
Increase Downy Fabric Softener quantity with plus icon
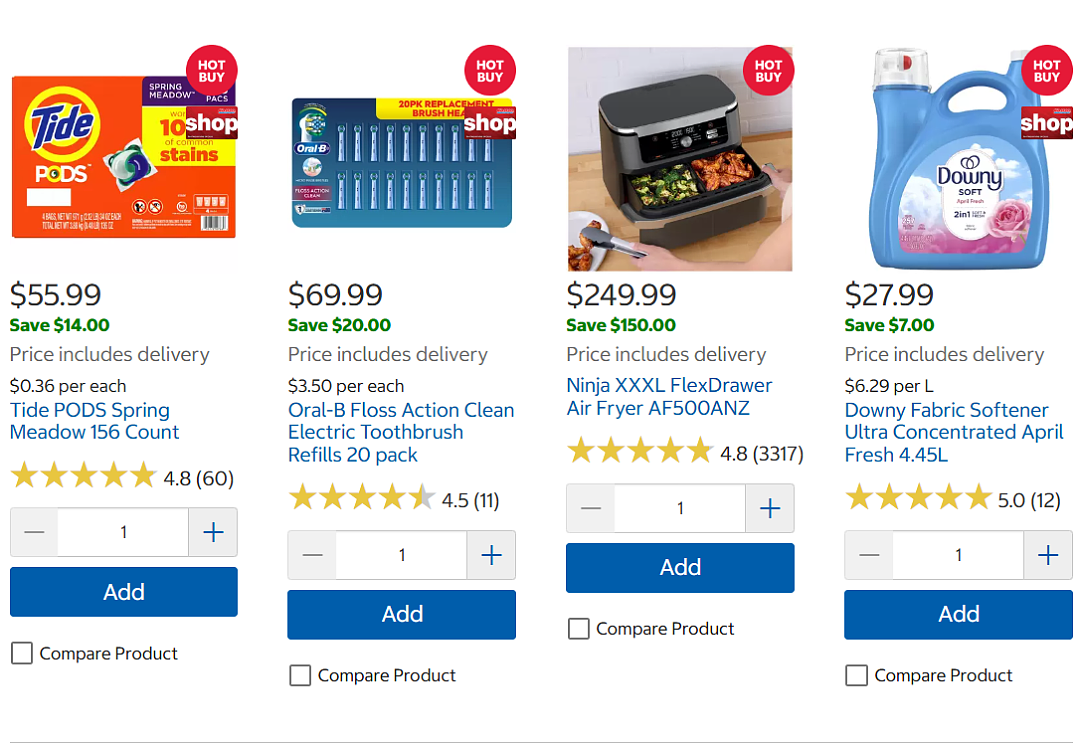coord(1048,555)
